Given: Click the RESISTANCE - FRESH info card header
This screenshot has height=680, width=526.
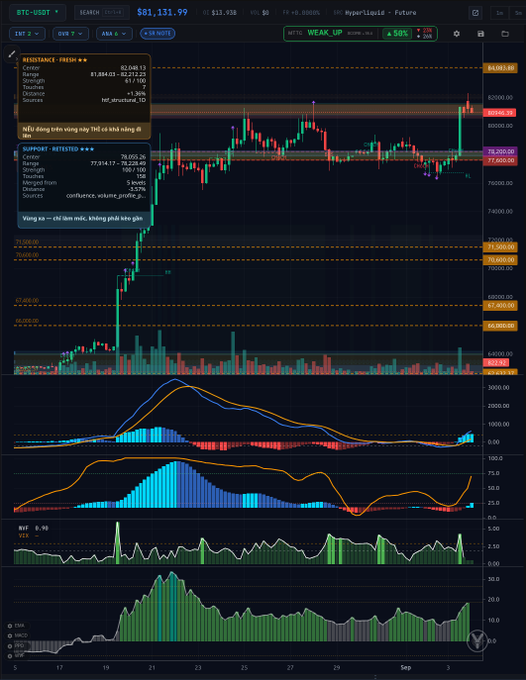Looking at the screenshot, I should click(x=55, y=60).
